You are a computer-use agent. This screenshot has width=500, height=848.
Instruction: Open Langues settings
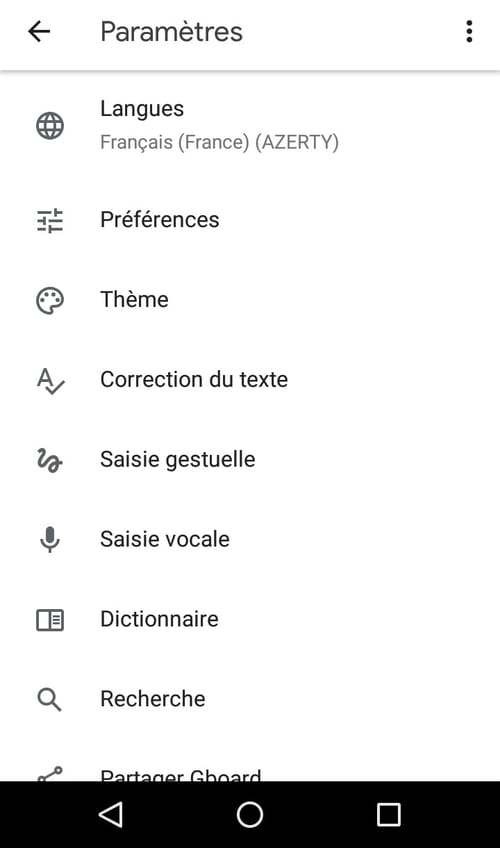[x=250, y=125]
